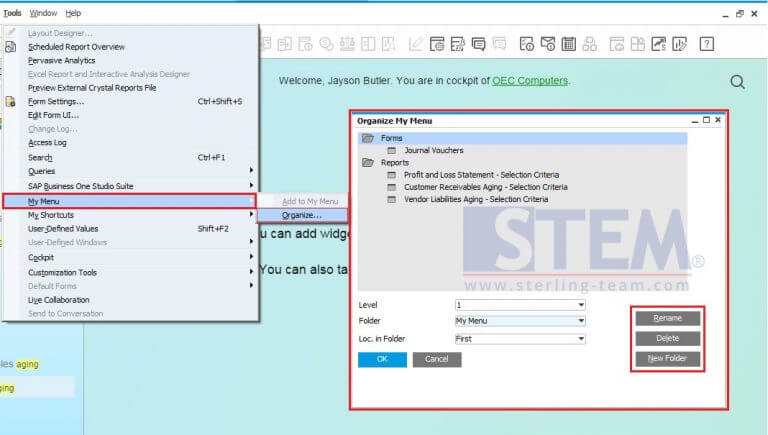
Task: Click the search magnifier icon in cockpit
Action: point(738,82)
